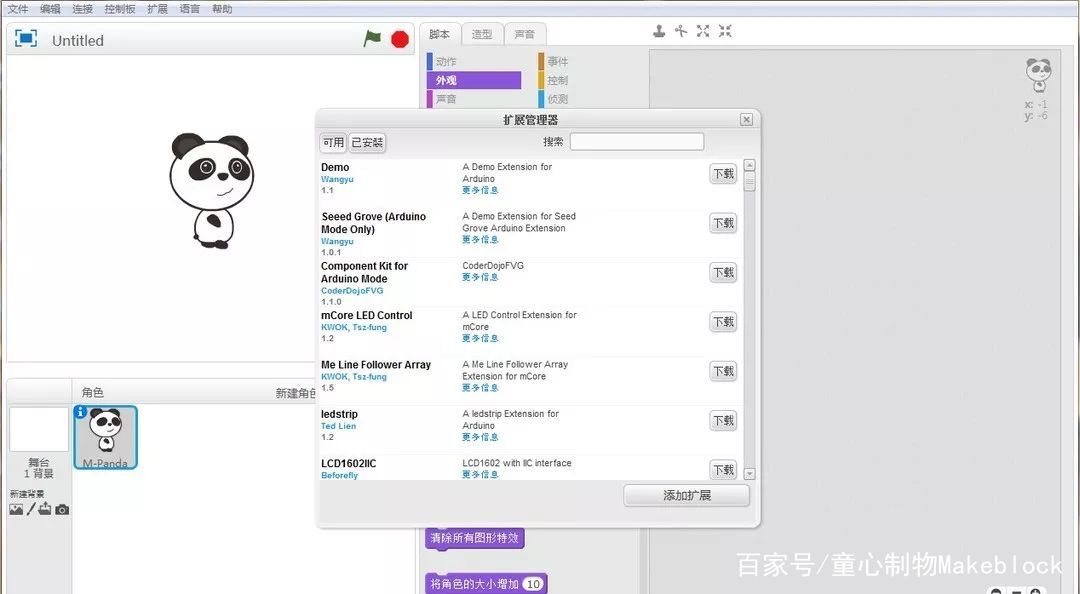Screen dimensions: 1080x594
Task: Choose new backdrop from library icon
Action: [x=16, y=509]
